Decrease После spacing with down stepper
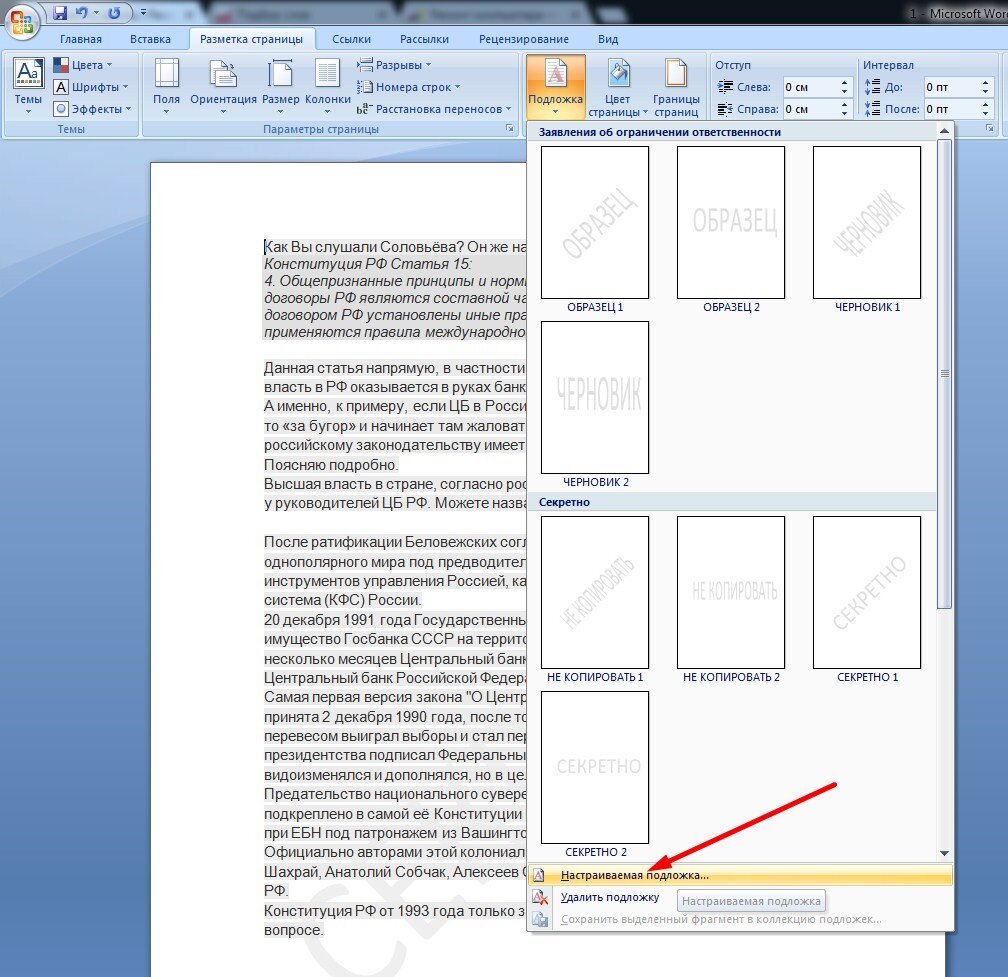The height and width of the screenshot is (977, 1008). click(x=986, y=113)
